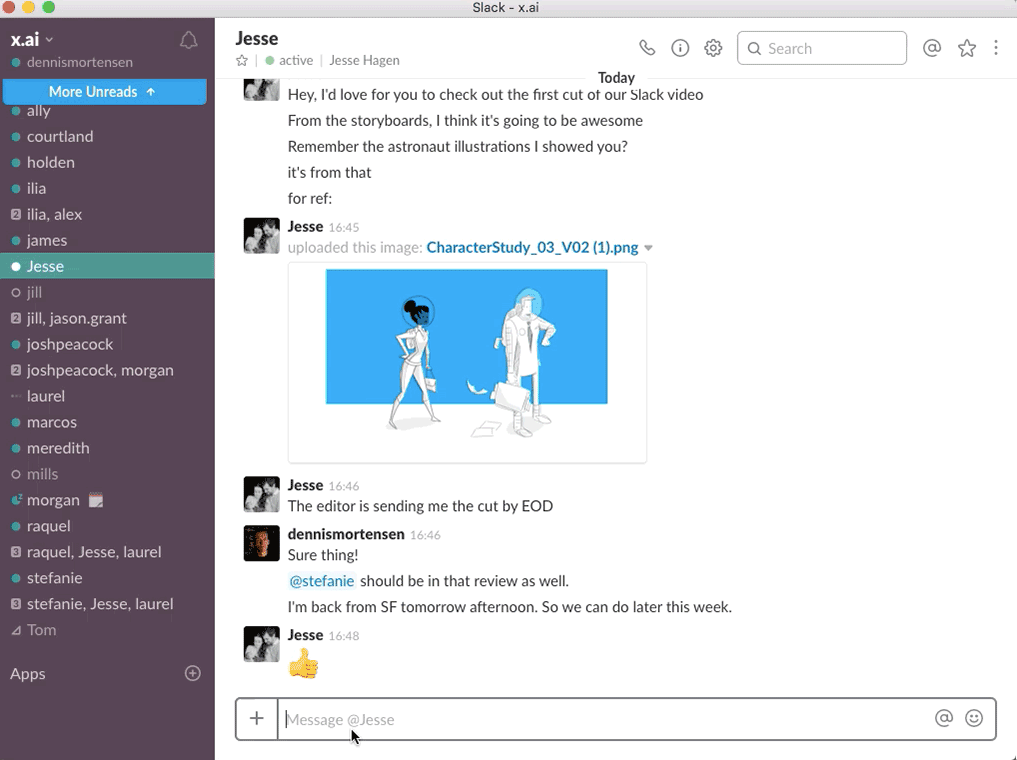This screenshot has height=760, width=1017.
Task: Click the @stefanie mention link
Action: (321, 580)
